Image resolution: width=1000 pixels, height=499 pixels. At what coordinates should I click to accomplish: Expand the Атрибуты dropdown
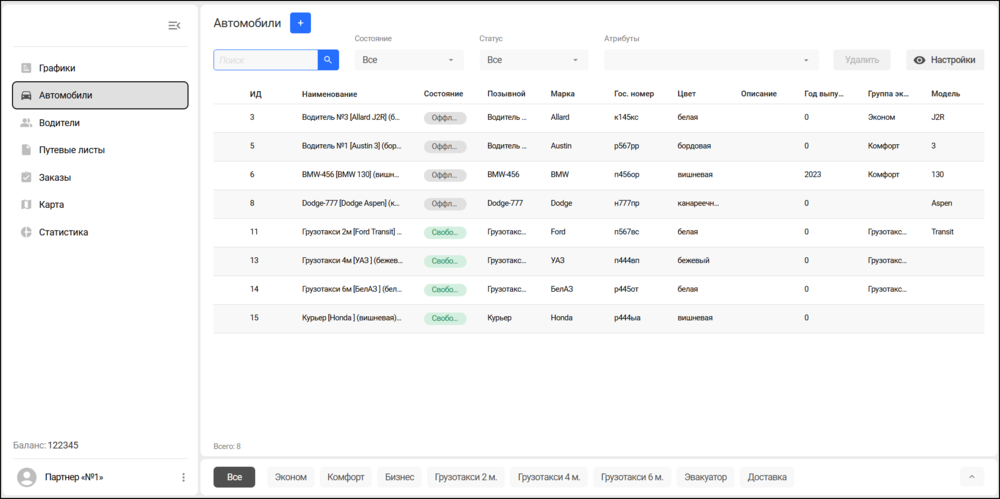click(x=711, y=60)
